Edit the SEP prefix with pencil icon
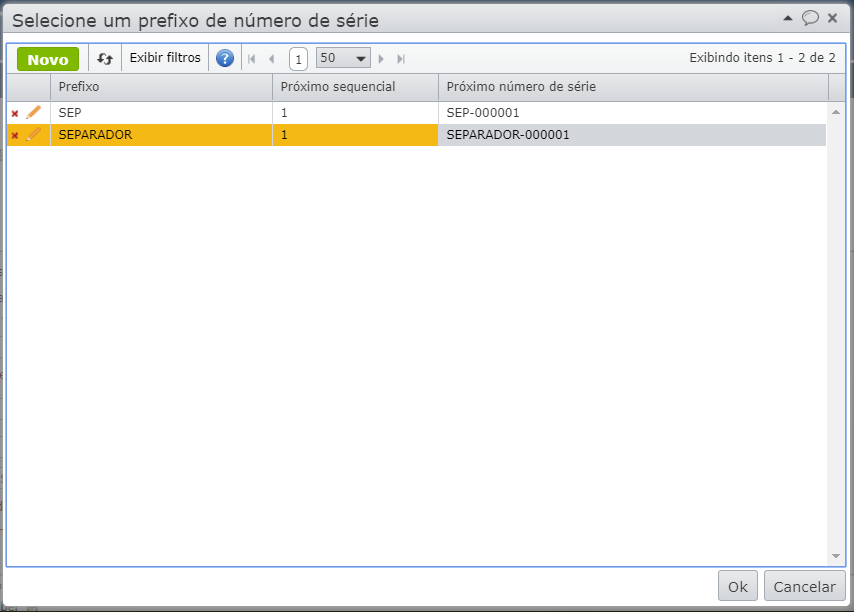 pyautogui.click(x=34, y=113)
